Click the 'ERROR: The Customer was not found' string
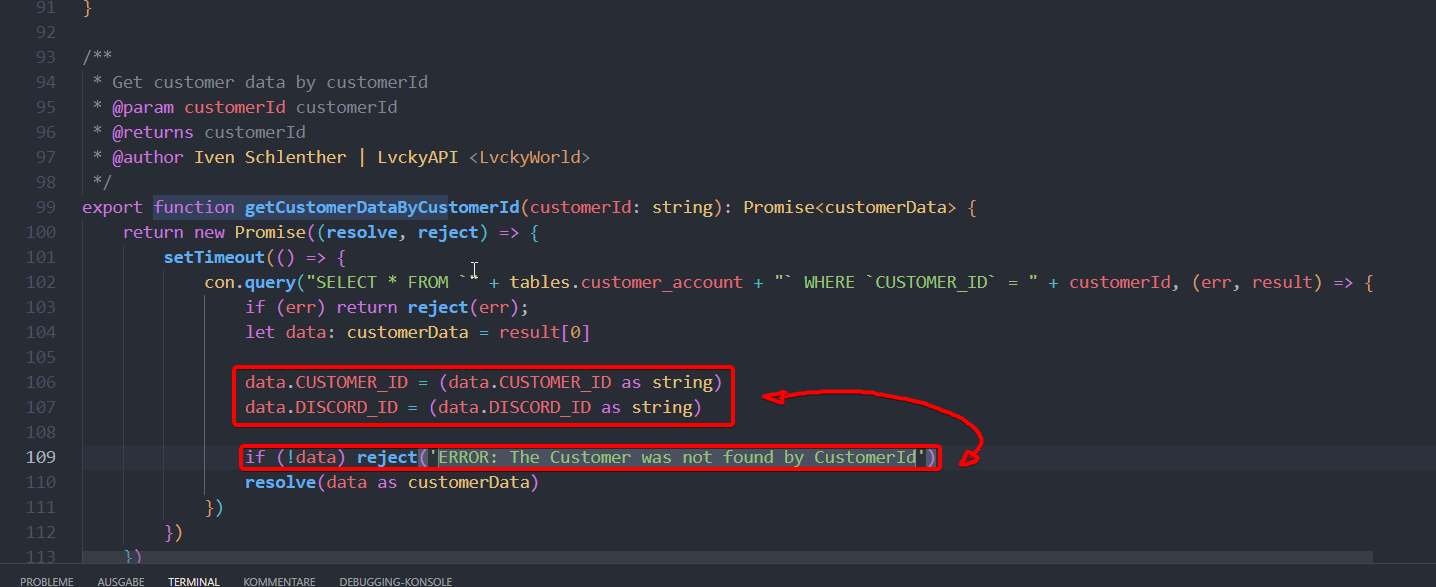1436x587 pixels. (677, 457)
